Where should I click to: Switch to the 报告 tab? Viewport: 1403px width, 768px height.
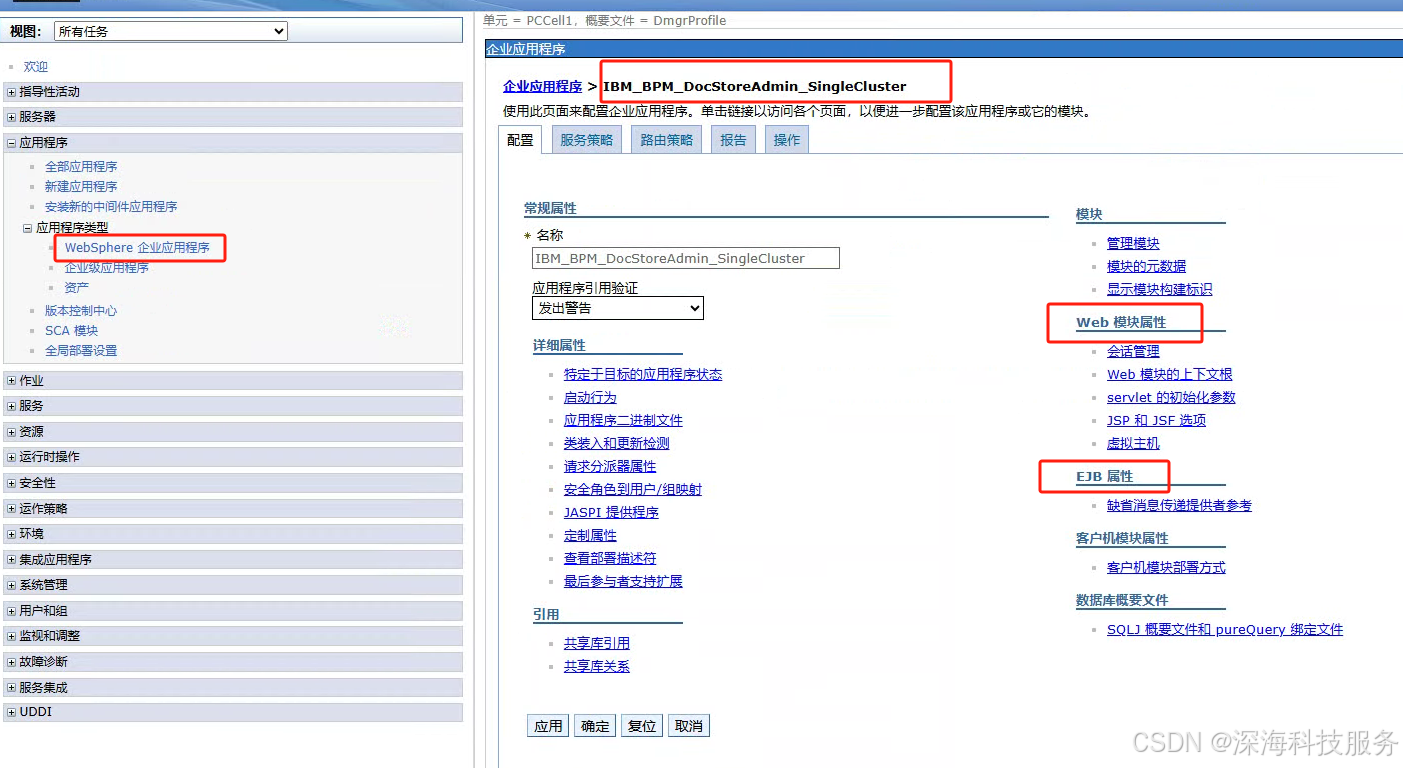point(734,140)
